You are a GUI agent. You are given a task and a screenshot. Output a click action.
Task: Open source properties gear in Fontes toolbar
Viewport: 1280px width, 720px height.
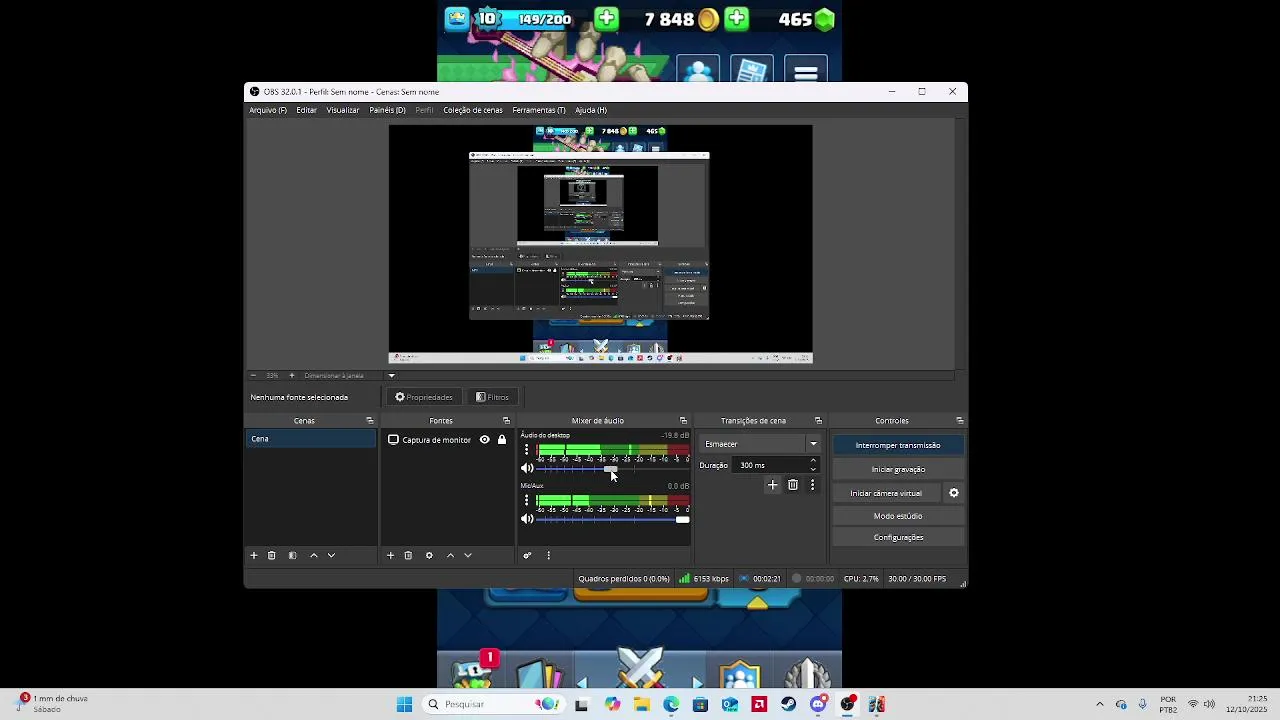pos(429,555)
